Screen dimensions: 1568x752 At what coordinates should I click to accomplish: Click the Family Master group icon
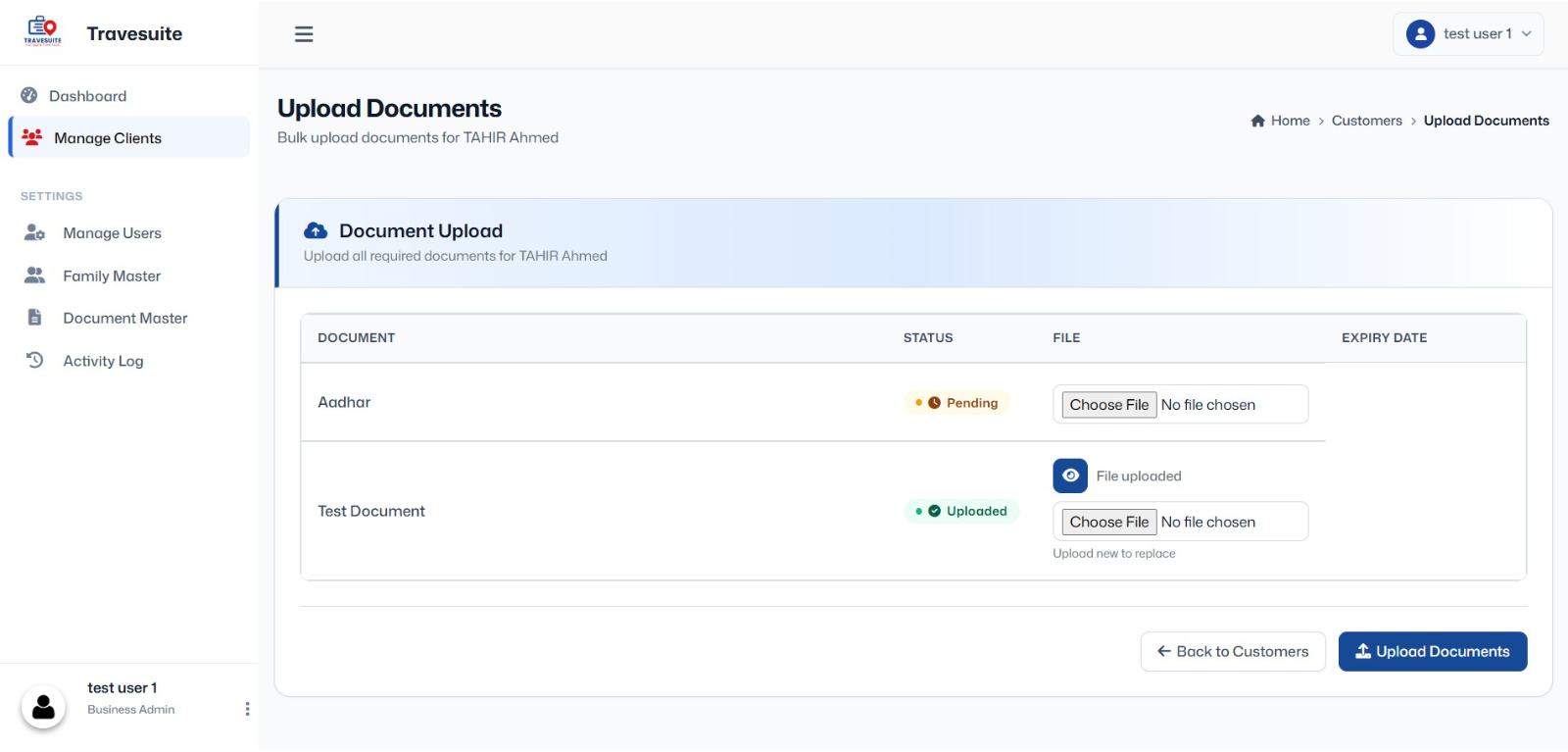coord(34,276)
